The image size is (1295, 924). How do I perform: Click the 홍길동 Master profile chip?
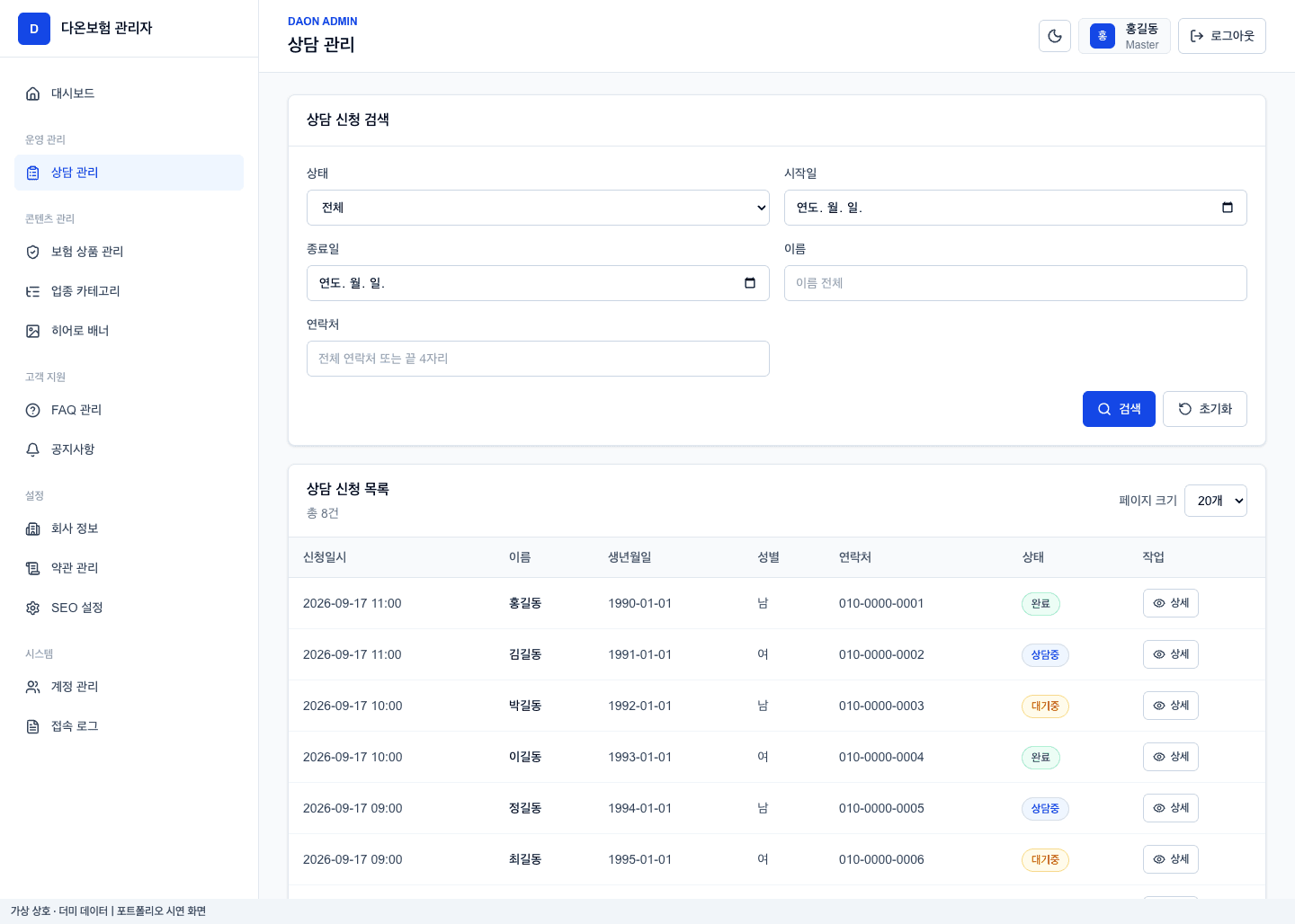(x=1124, y=36)
